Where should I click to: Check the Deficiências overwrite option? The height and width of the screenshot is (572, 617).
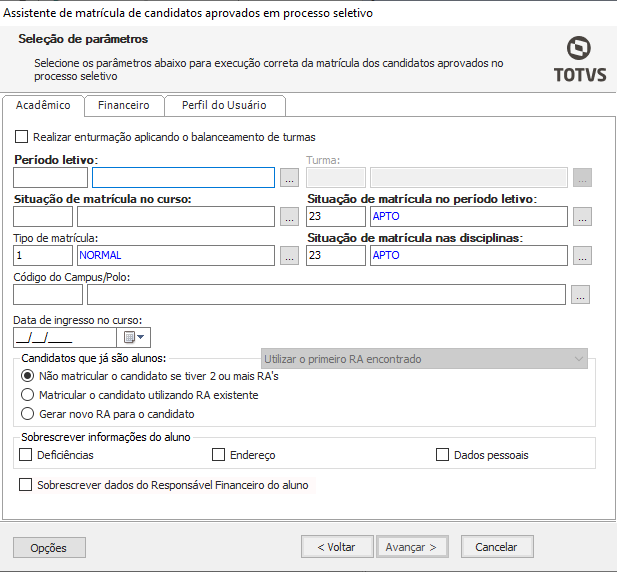[x=26, y=455]
